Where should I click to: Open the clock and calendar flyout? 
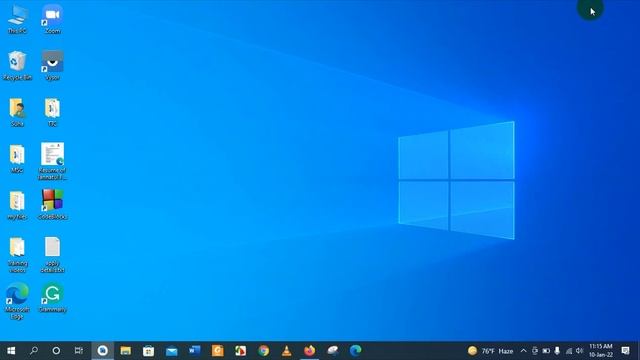point(601,351)
